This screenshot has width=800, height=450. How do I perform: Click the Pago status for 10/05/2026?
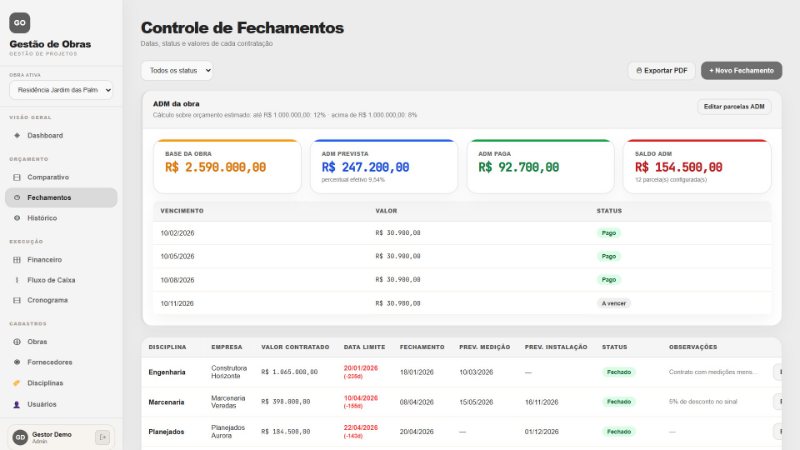pos(609,257)
